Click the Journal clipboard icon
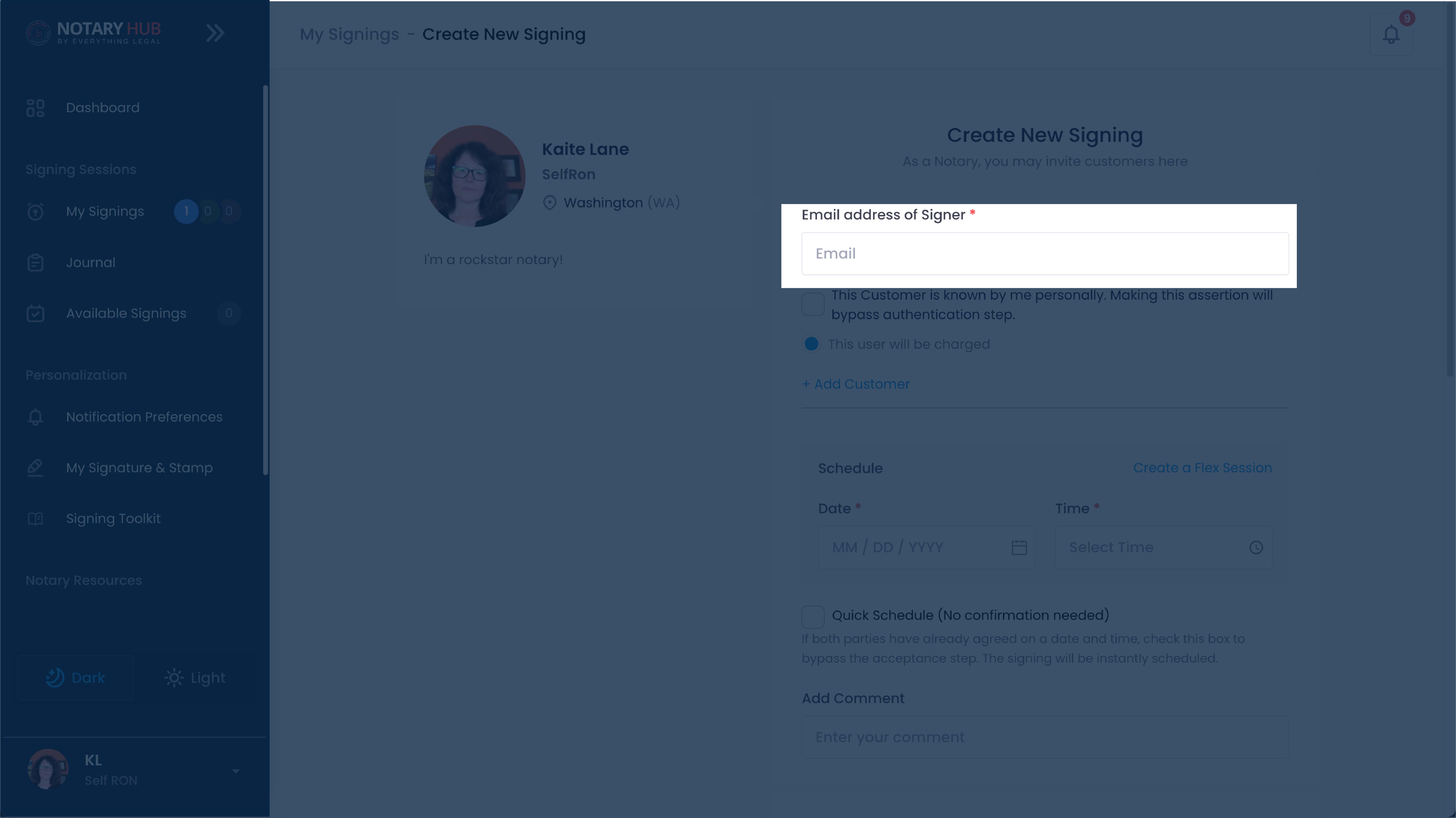1456x818 pixels. coord(35,263)
